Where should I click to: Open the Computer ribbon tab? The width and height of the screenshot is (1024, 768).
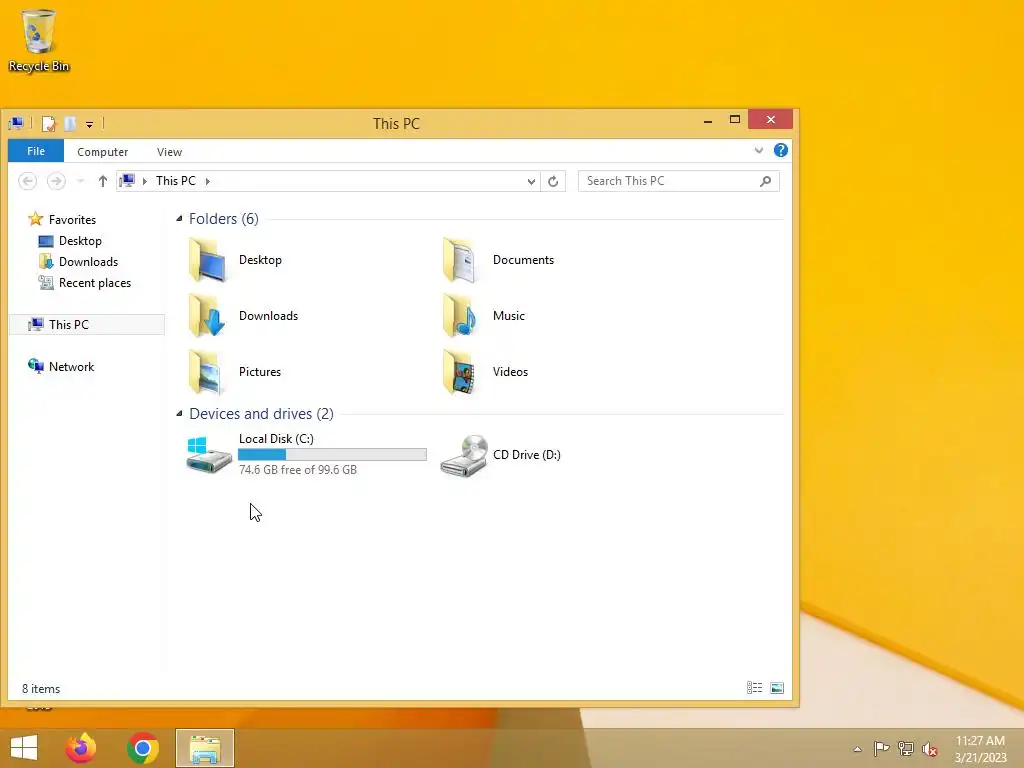(103, 152)
